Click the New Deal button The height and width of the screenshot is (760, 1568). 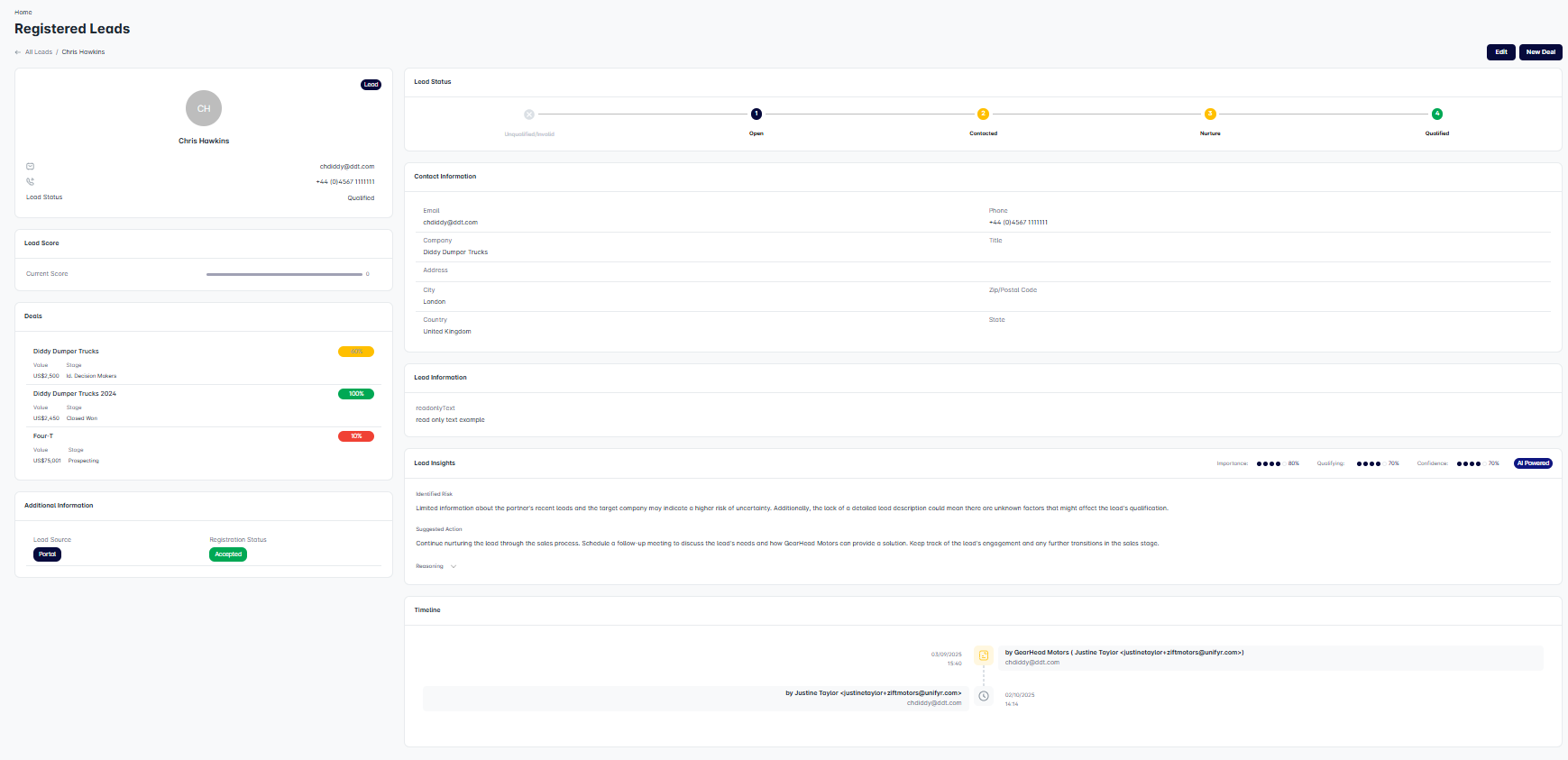click(x=1540, y=52)
